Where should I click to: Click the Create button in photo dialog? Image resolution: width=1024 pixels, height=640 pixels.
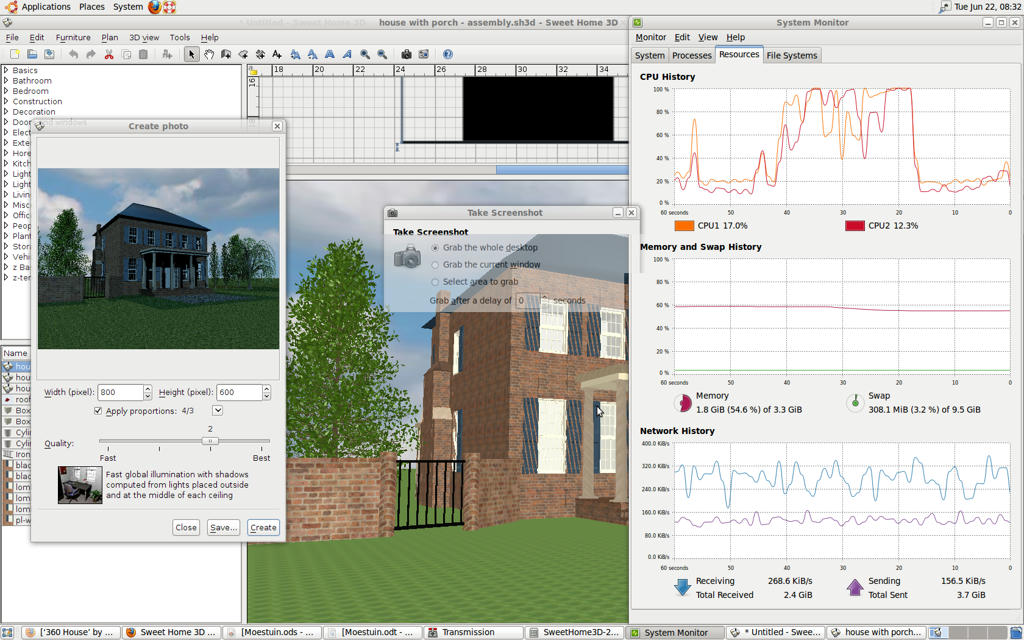click(x=263, y=527)
